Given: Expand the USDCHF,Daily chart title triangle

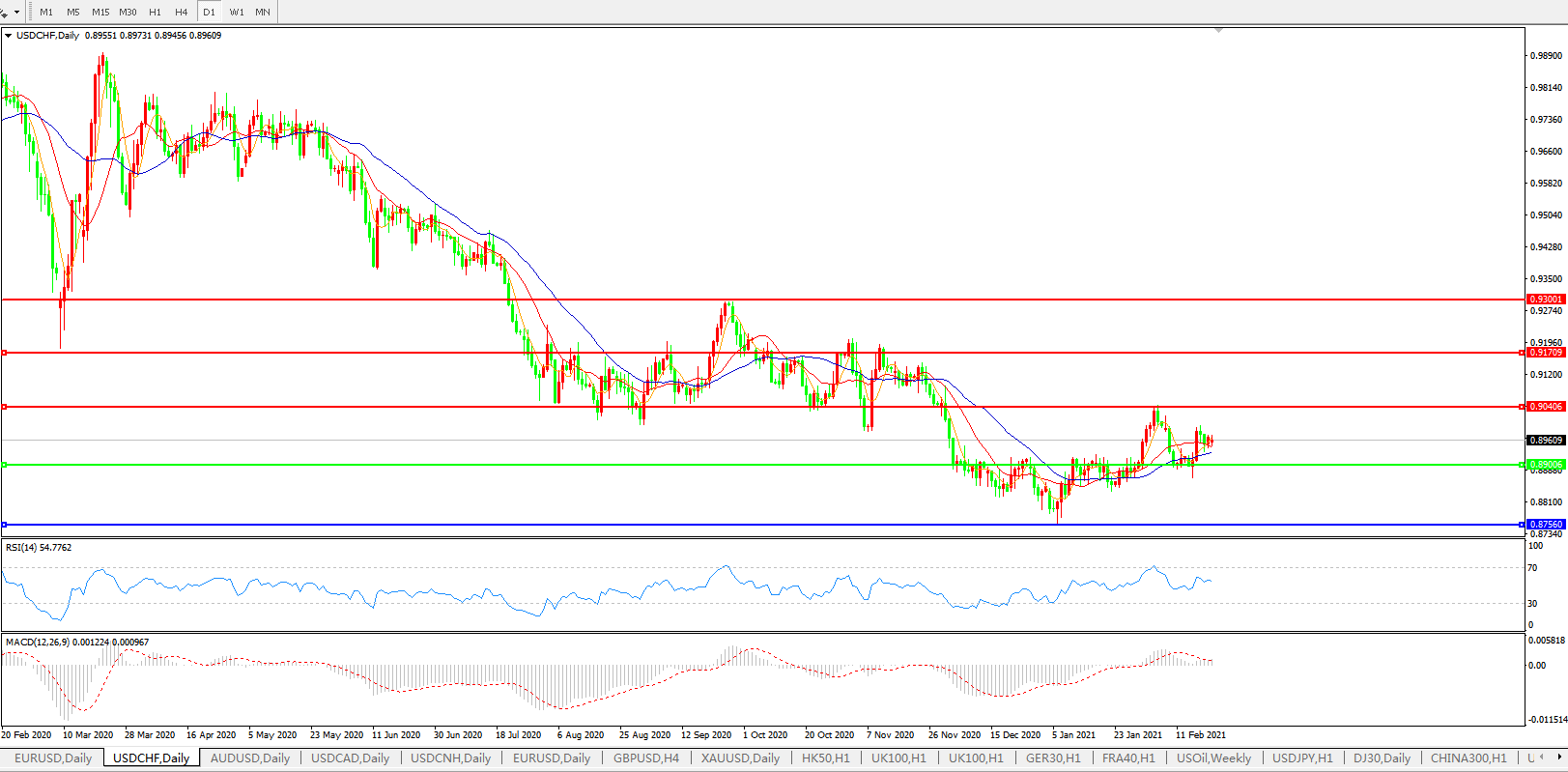Looking at the screenshot, I should pos(9,36).
